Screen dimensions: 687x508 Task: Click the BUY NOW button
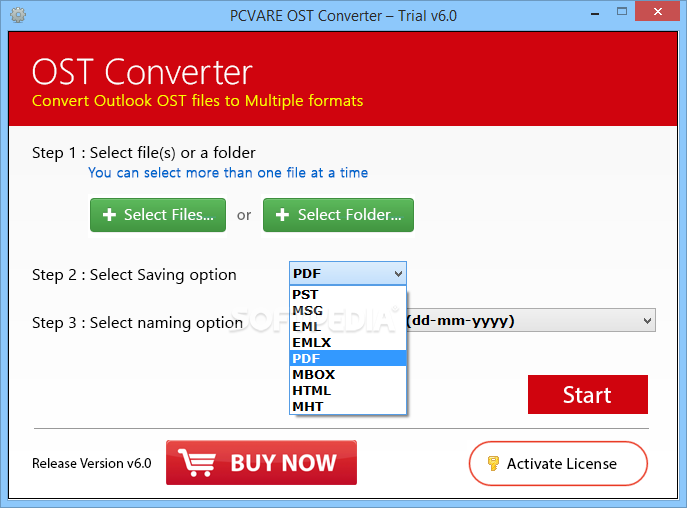[x=261, y=463]
